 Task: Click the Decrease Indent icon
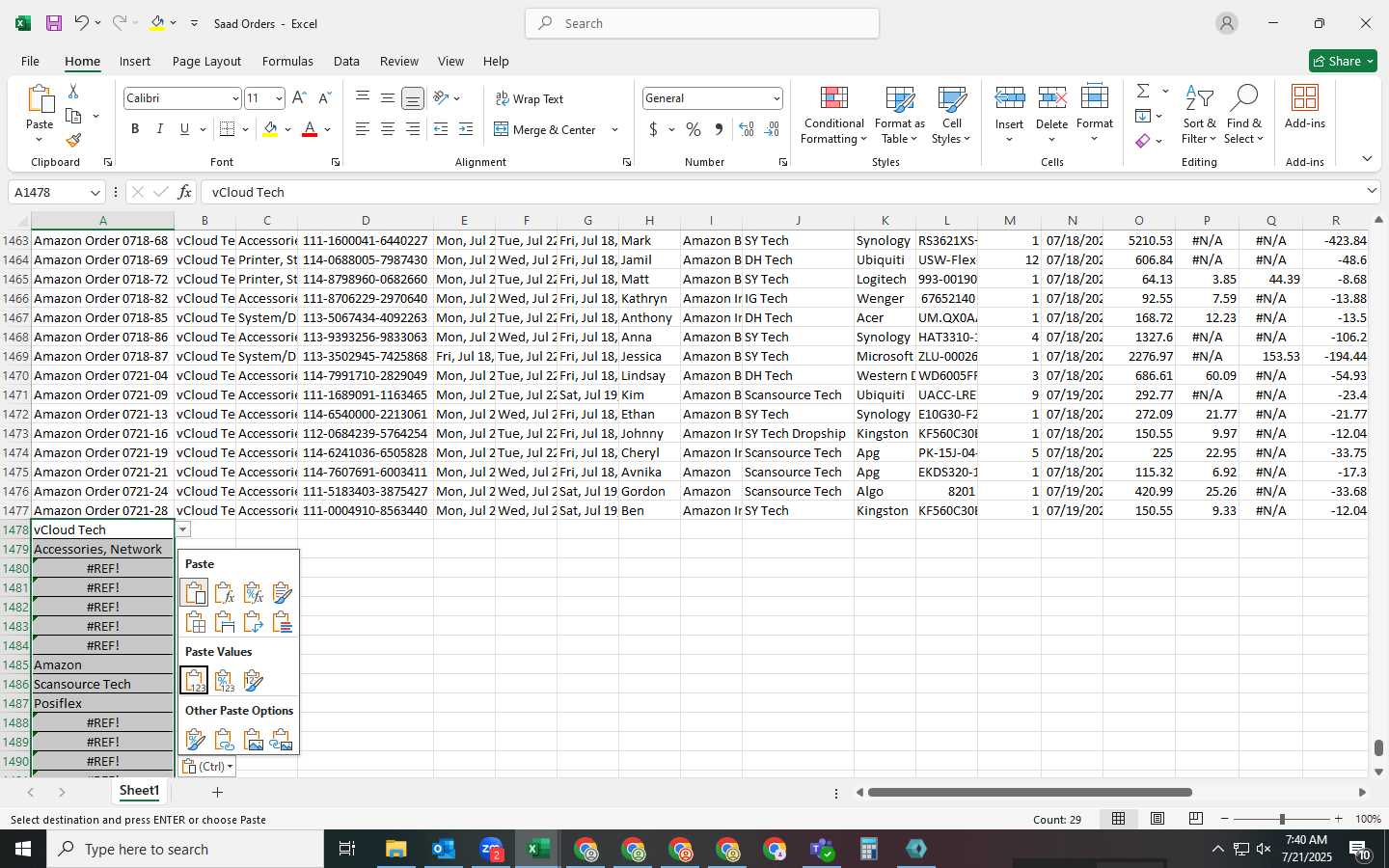pos(441,129)
